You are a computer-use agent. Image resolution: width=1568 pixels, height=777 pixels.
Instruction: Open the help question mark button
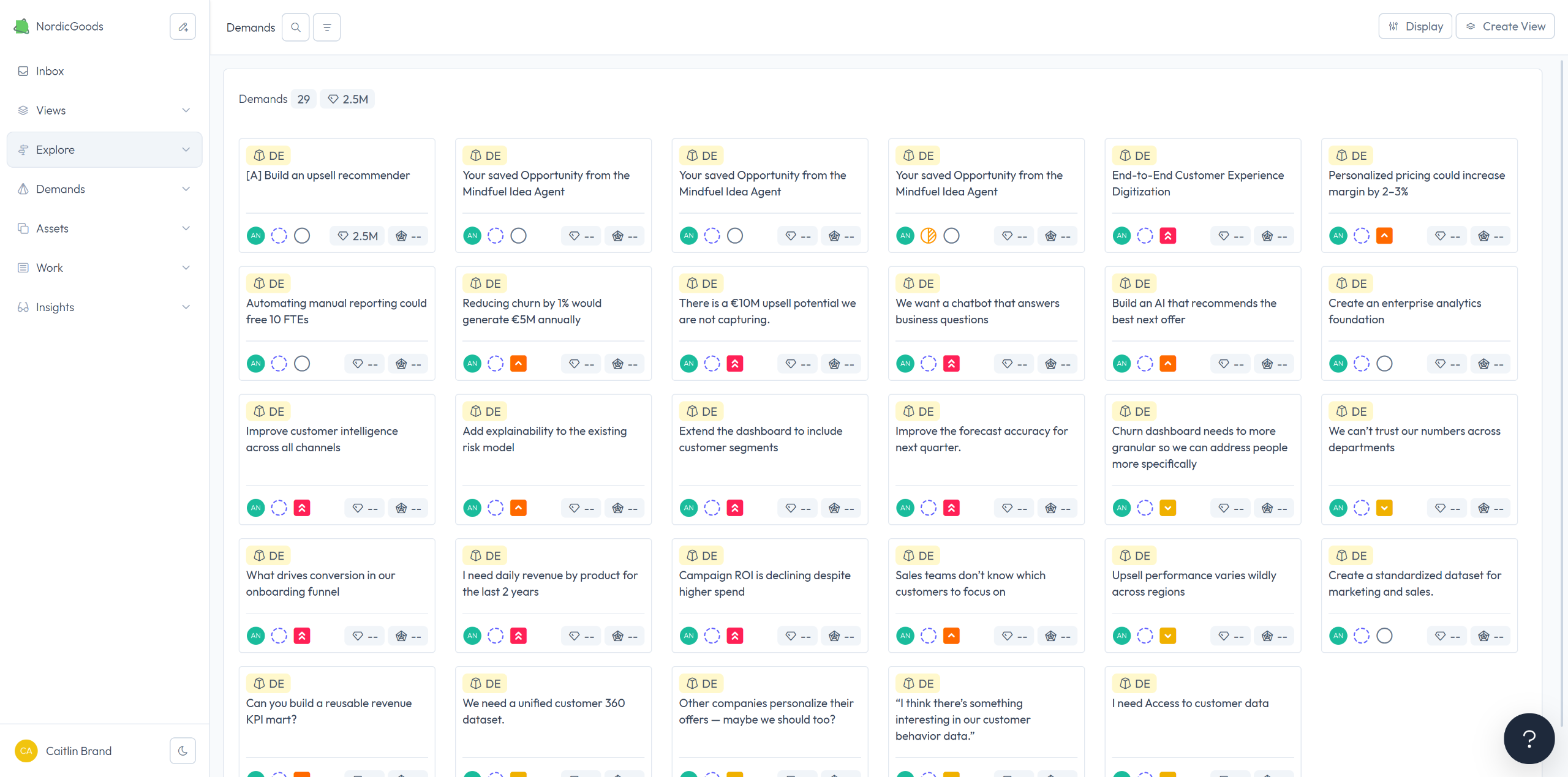(1529, 738)
